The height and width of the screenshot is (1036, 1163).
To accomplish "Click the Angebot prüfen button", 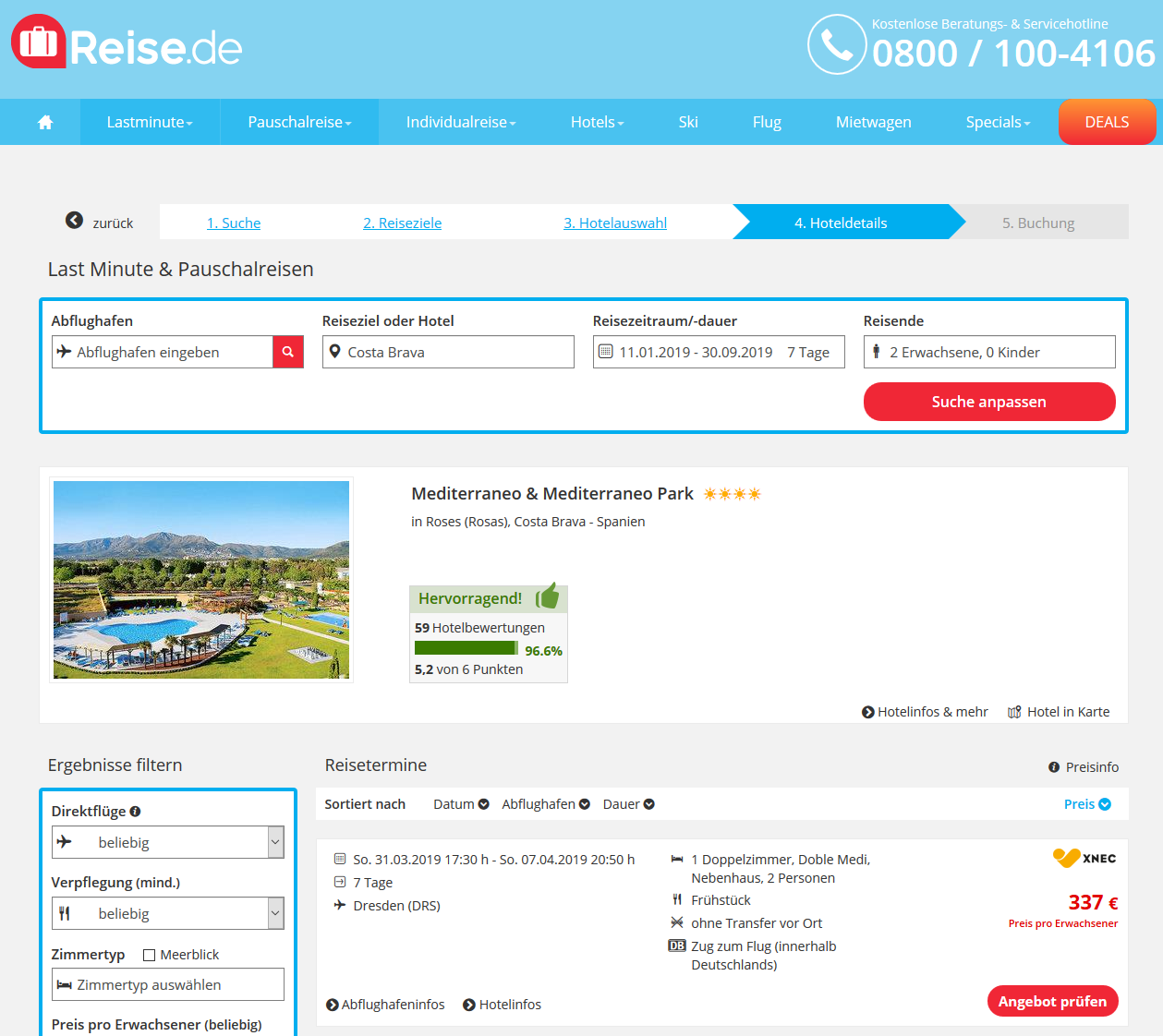I will tap(1052, 1002).
